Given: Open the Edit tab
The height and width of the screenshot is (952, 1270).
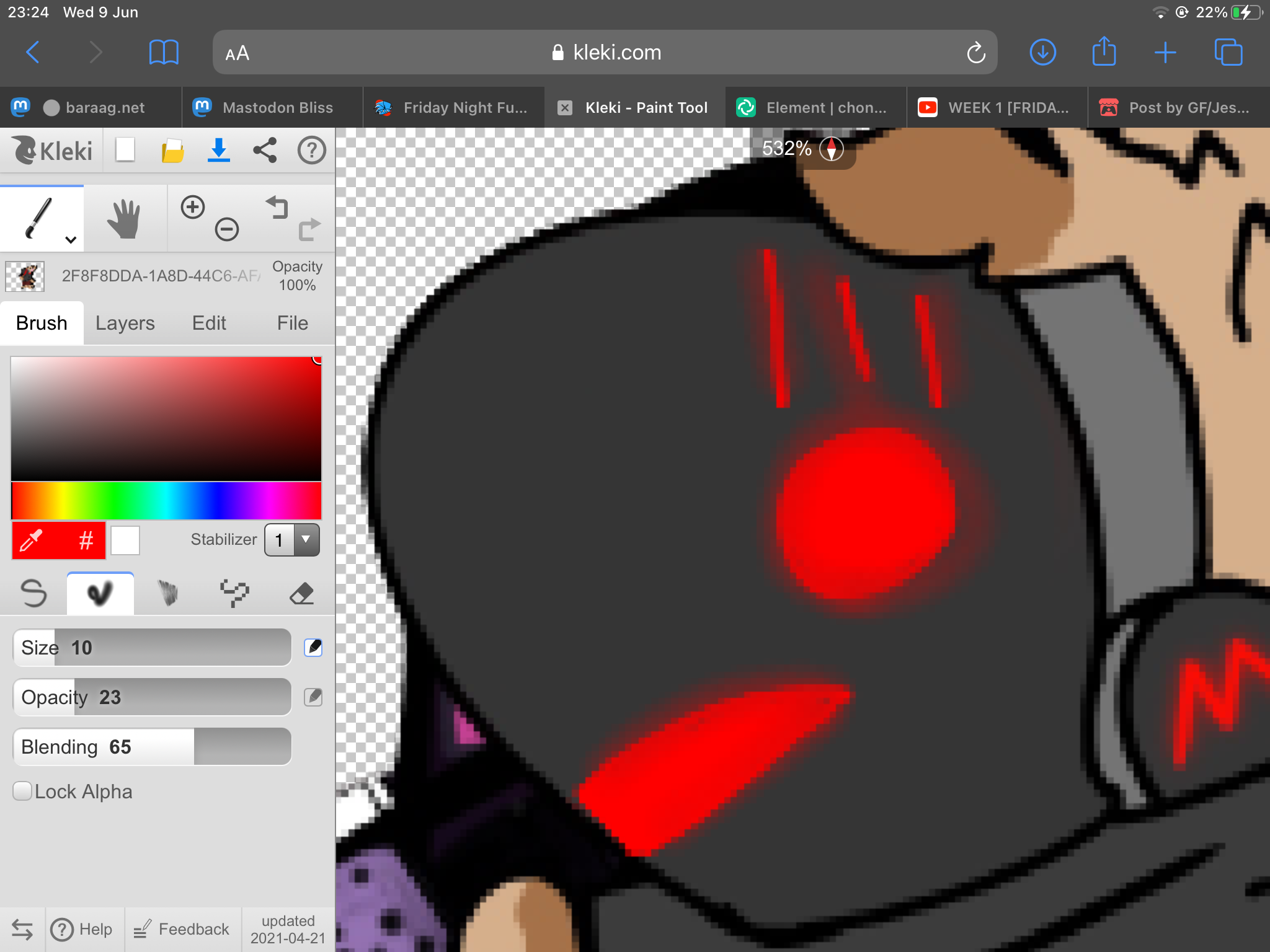Looking at the screenshot, I should point(209,323).
